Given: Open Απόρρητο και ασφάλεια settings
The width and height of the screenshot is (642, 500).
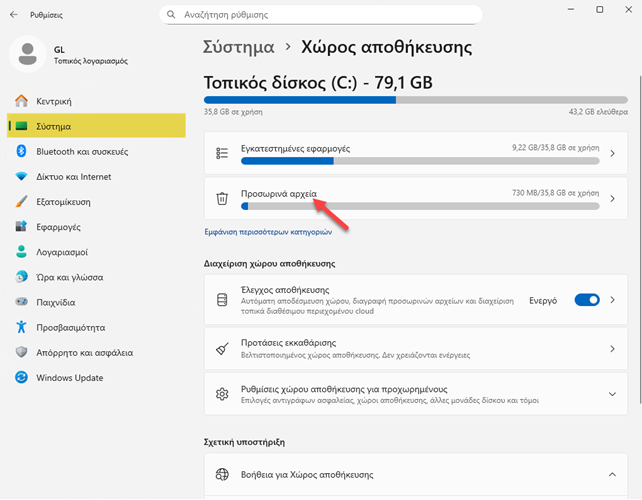Looking at the screenshot, I should click(96, 353).
